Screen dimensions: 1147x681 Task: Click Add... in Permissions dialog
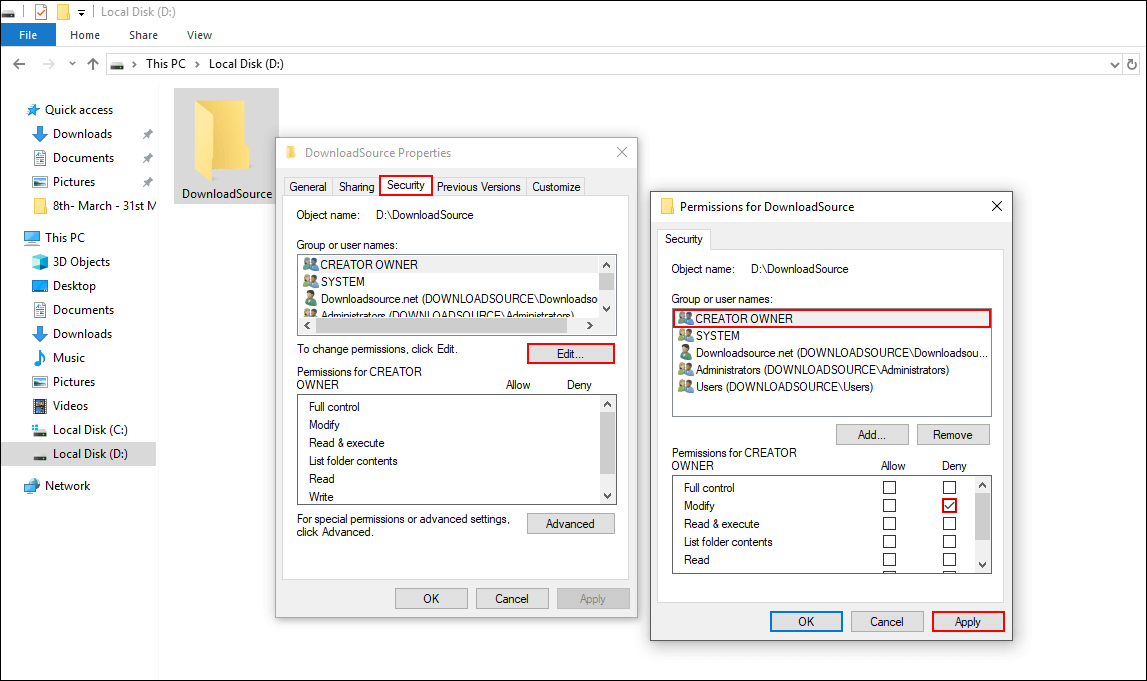872,434
